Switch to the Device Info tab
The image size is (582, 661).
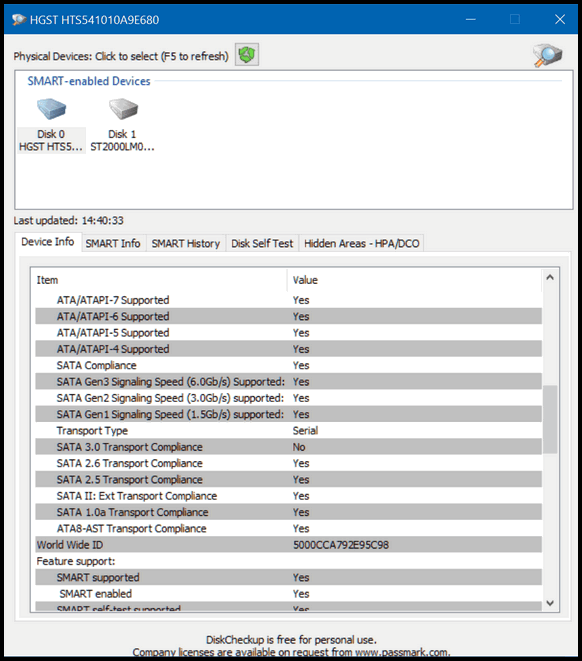[x=48, y=242]
